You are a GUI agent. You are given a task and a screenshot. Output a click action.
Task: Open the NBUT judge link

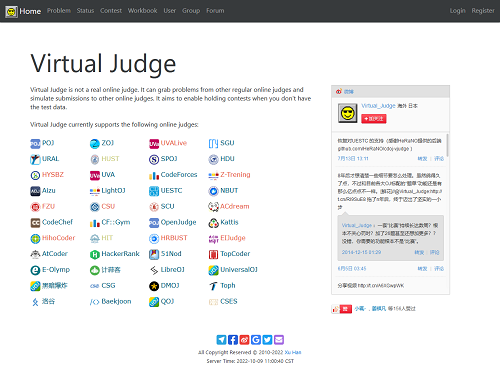229,191
